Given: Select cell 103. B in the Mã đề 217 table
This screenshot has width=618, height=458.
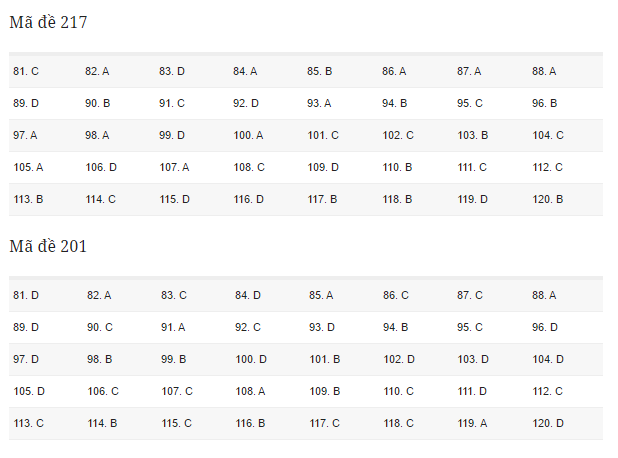Looking at the screenshot, I should pos(472,136).
